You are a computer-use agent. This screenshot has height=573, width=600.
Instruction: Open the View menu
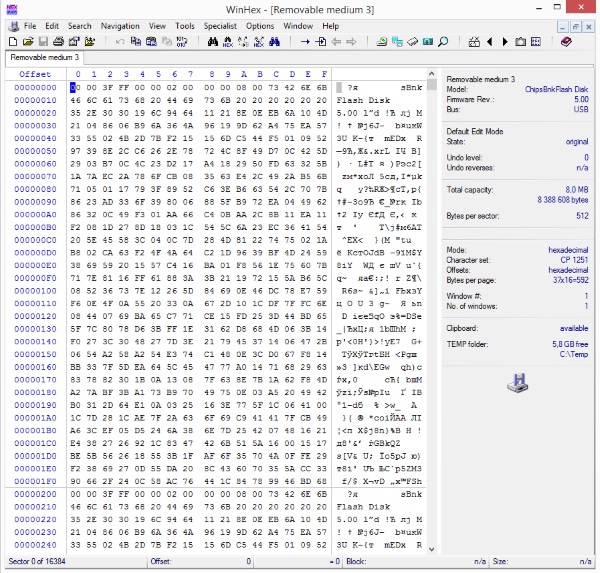pyautogui.click(x=157, y=26)
